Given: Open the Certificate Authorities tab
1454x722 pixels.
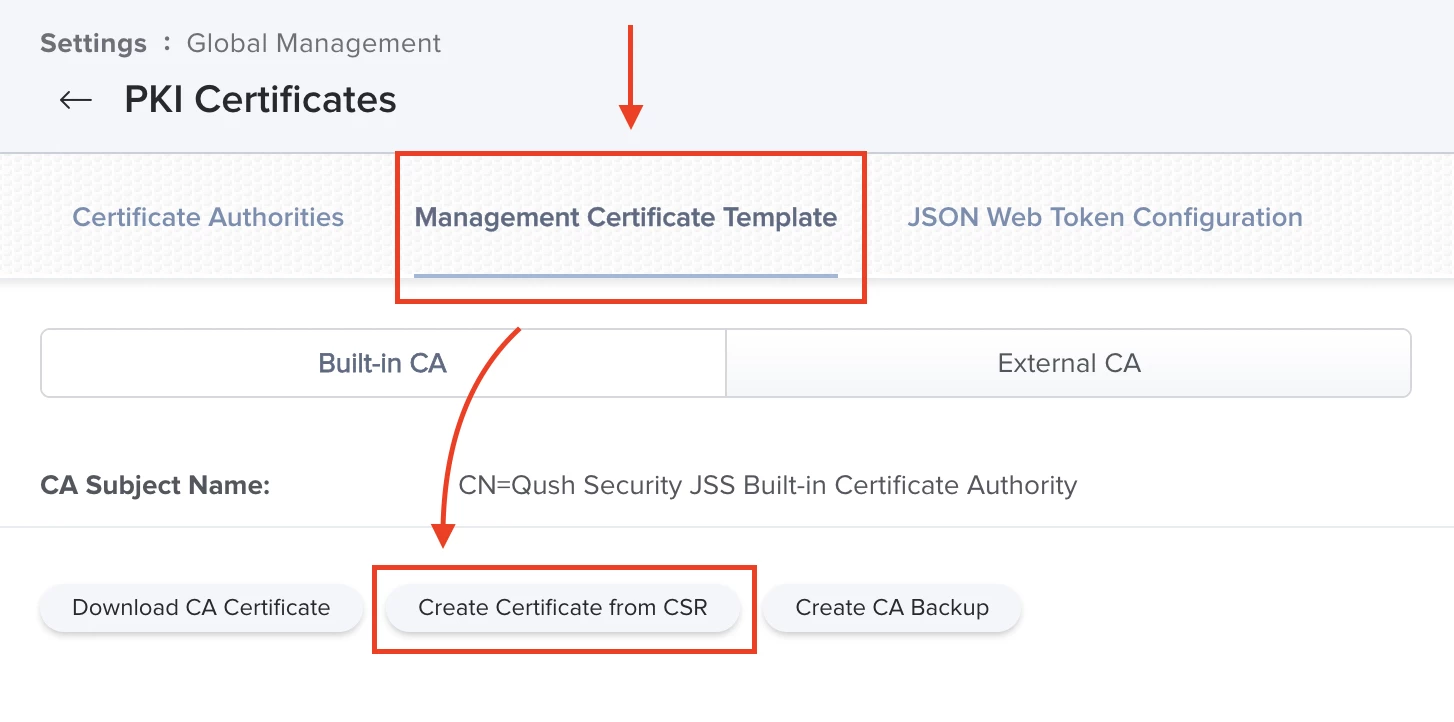Looking at the screenshot, I should pyautogui.click(x=208, y=217).
